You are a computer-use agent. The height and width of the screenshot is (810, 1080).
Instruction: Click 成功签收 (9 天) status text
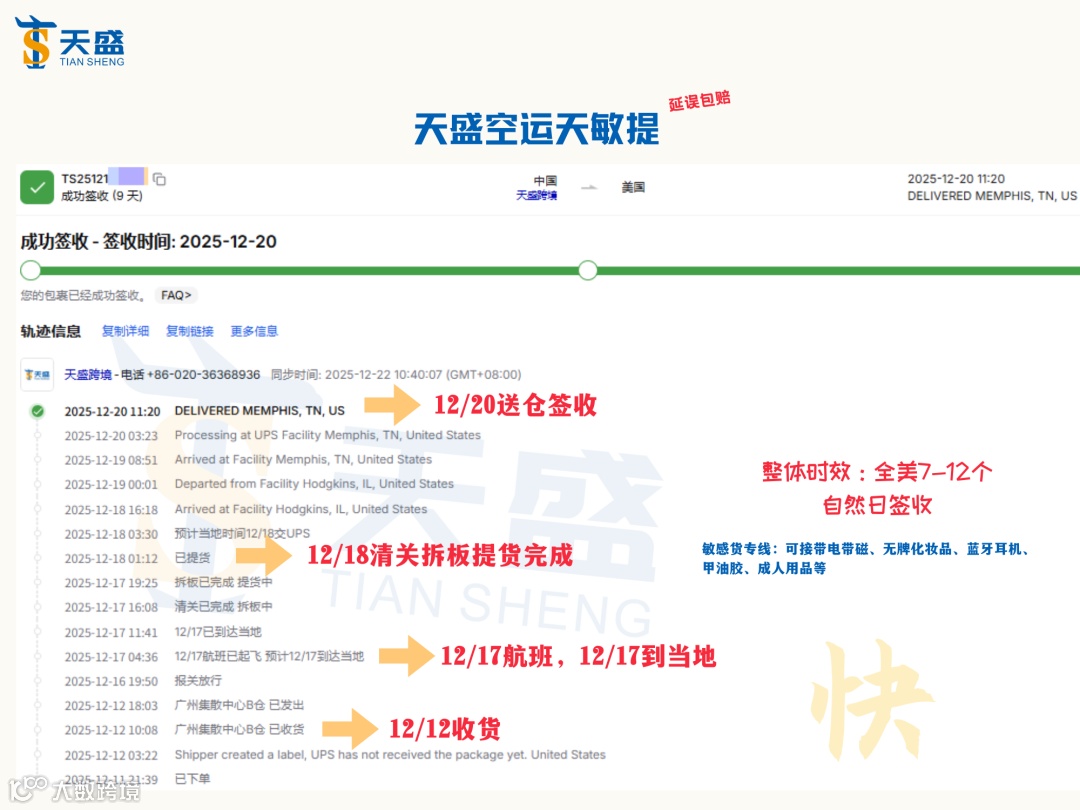click(x=102, y=196)
